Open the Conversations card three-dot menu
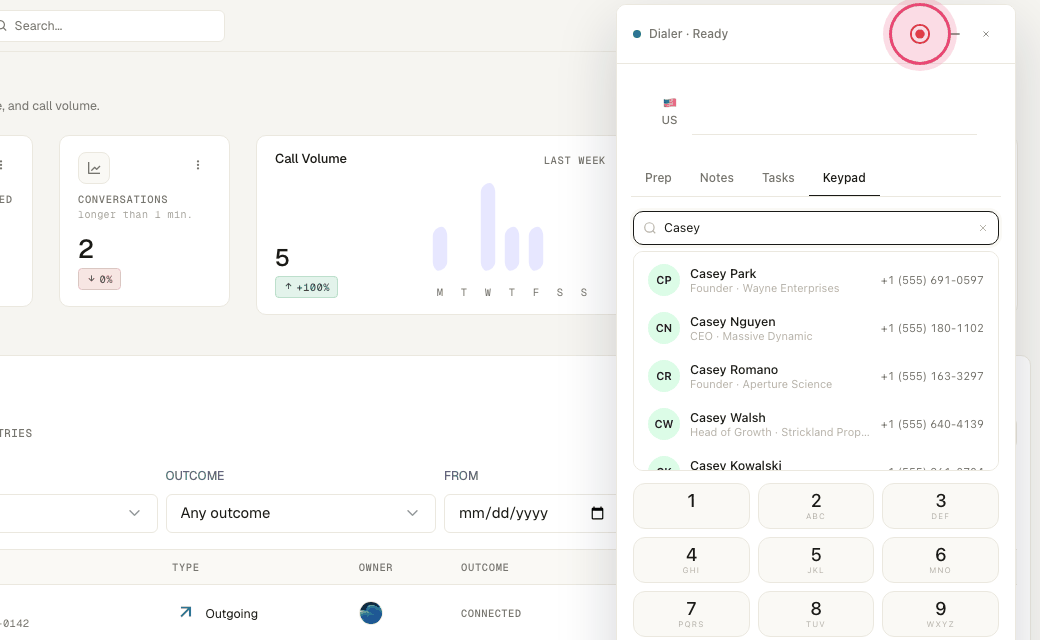Screen dimensions: 1040x640 (x=198, y=165)
